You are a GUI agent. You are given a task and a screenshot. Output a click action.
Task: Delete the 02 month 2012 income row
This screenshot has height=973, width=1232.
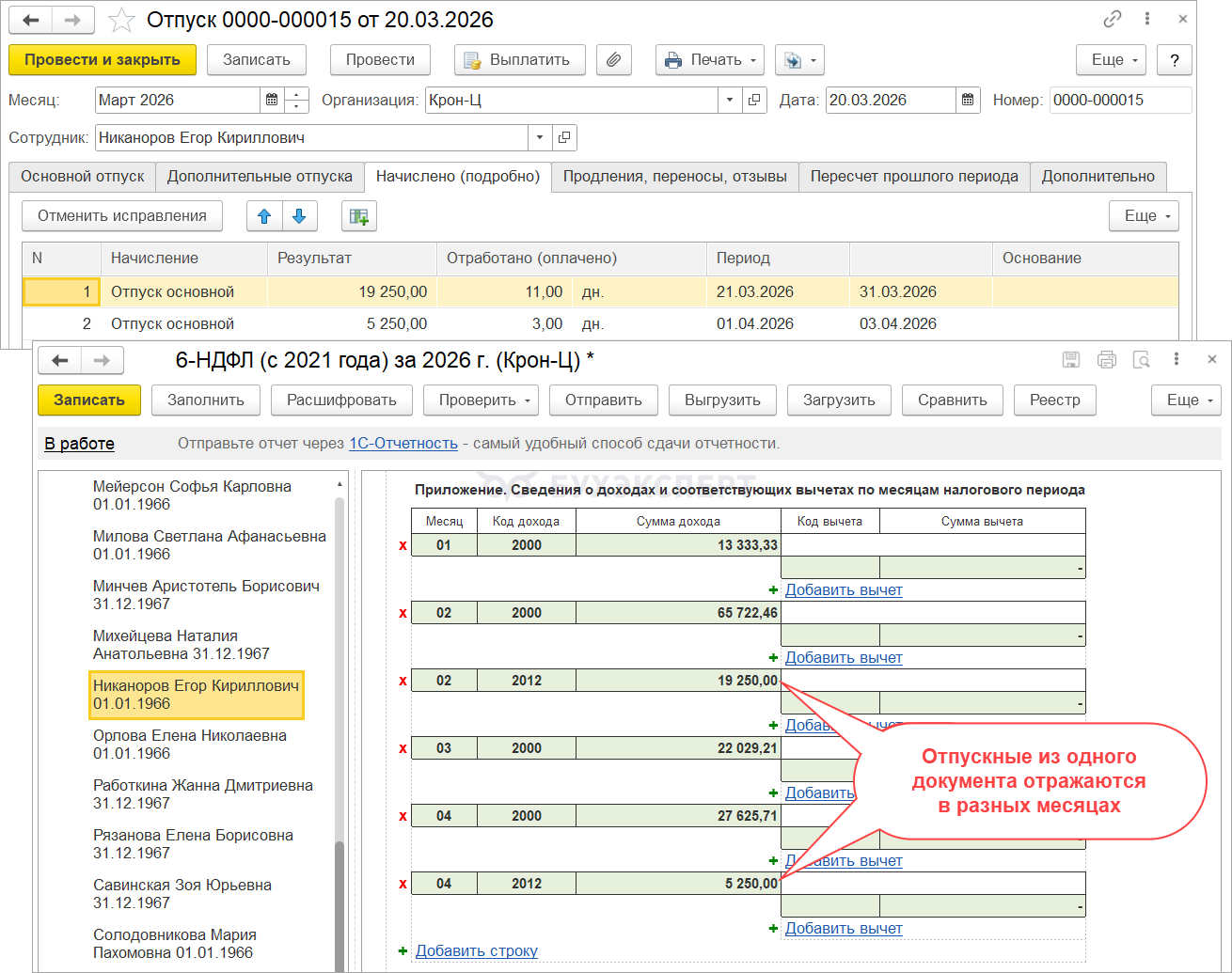coord(403,681)
